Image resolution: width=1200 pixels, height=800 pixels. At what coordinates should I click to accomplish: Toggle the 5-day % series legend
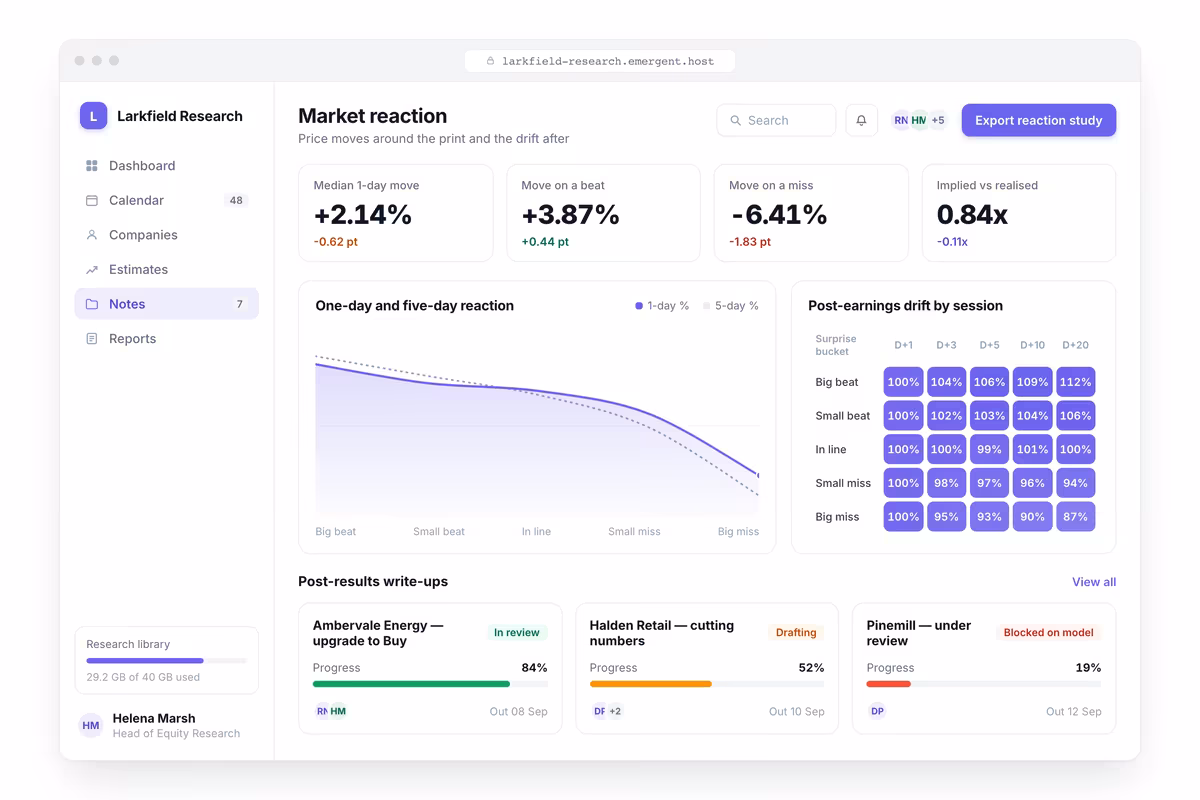click(x=731, y=306)
